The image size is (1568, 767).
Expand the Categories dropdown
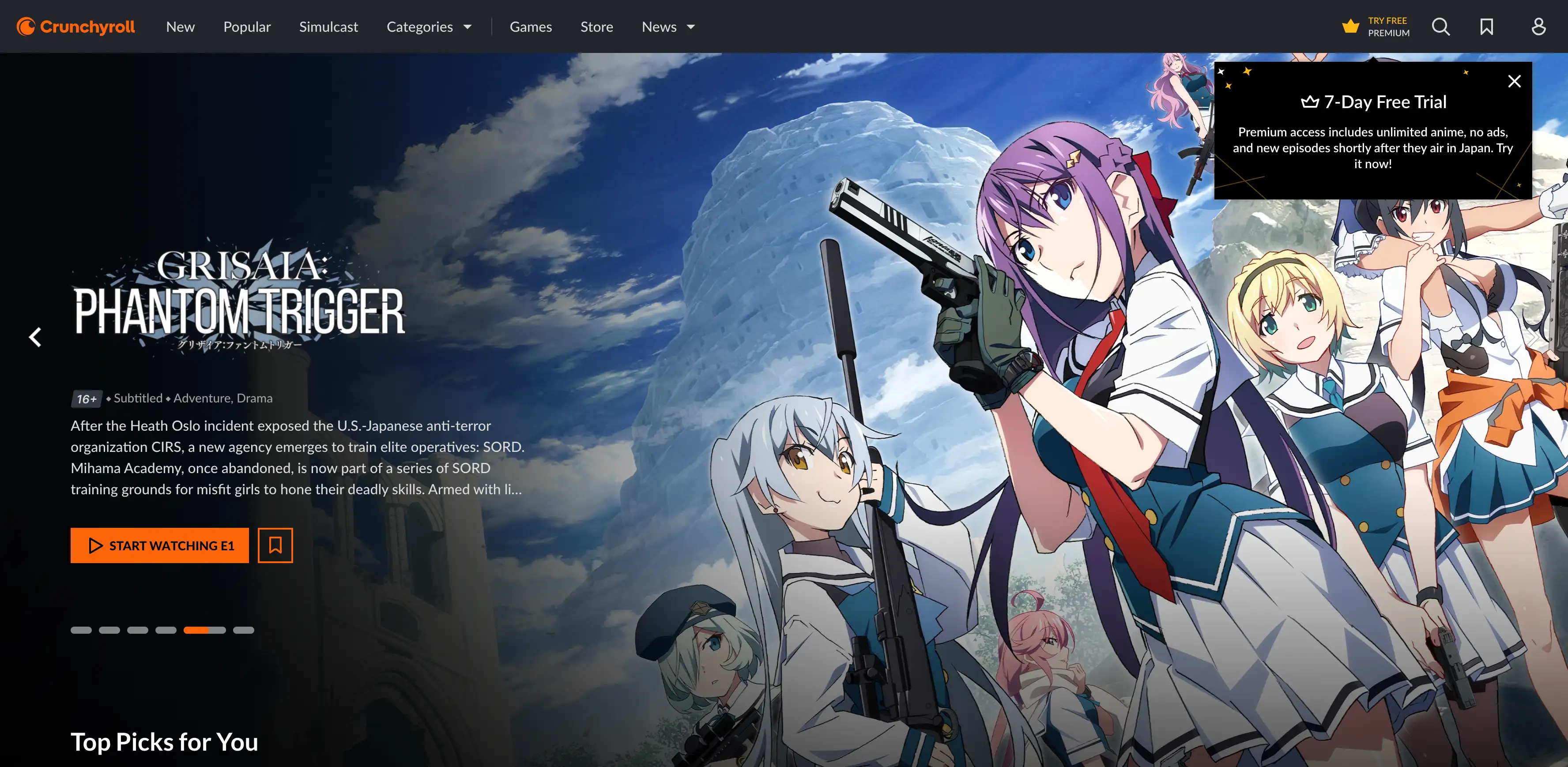429,27
